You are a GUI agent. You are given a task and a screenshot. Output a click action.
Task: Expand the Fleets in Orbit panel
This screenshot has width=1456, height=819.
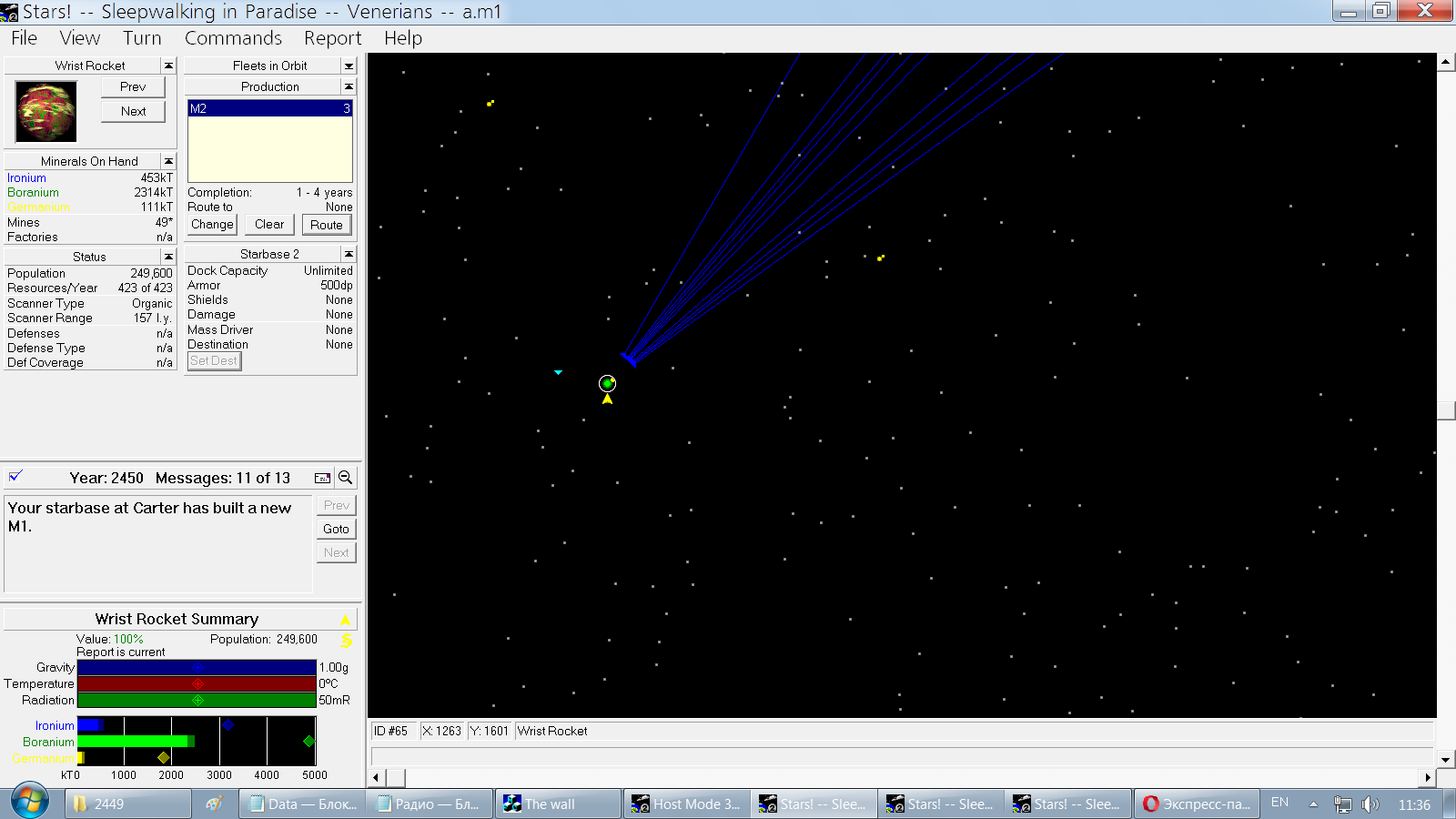[x=349, y=66]
